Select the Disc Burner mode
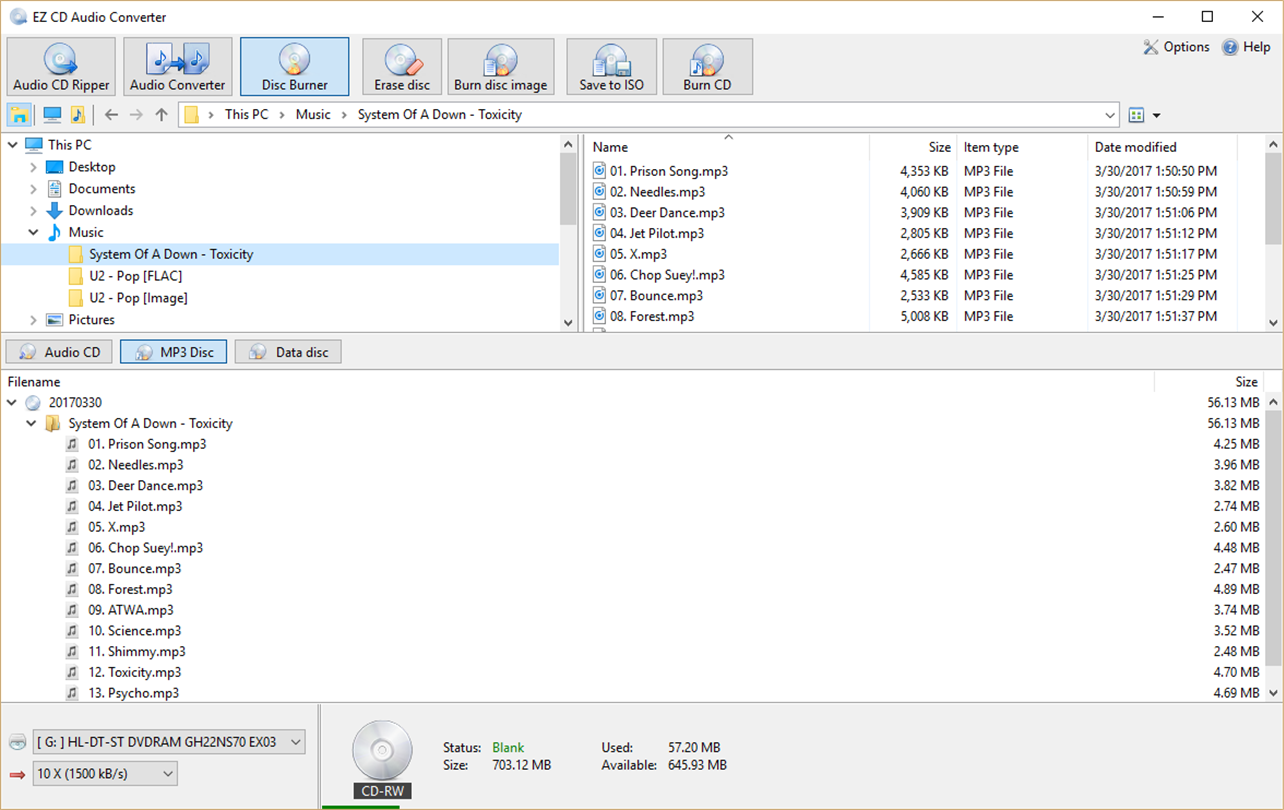 pyautogui.click(x=295, y=67)
